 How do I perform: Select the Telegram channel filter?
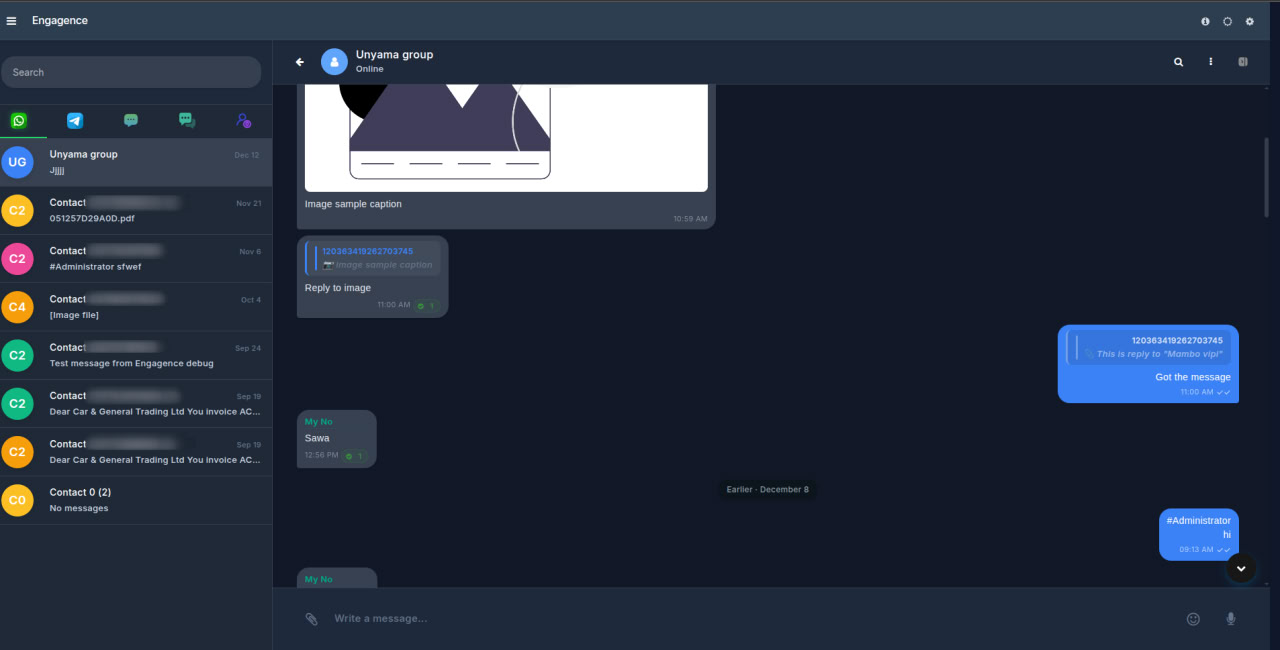pos(74,120)
